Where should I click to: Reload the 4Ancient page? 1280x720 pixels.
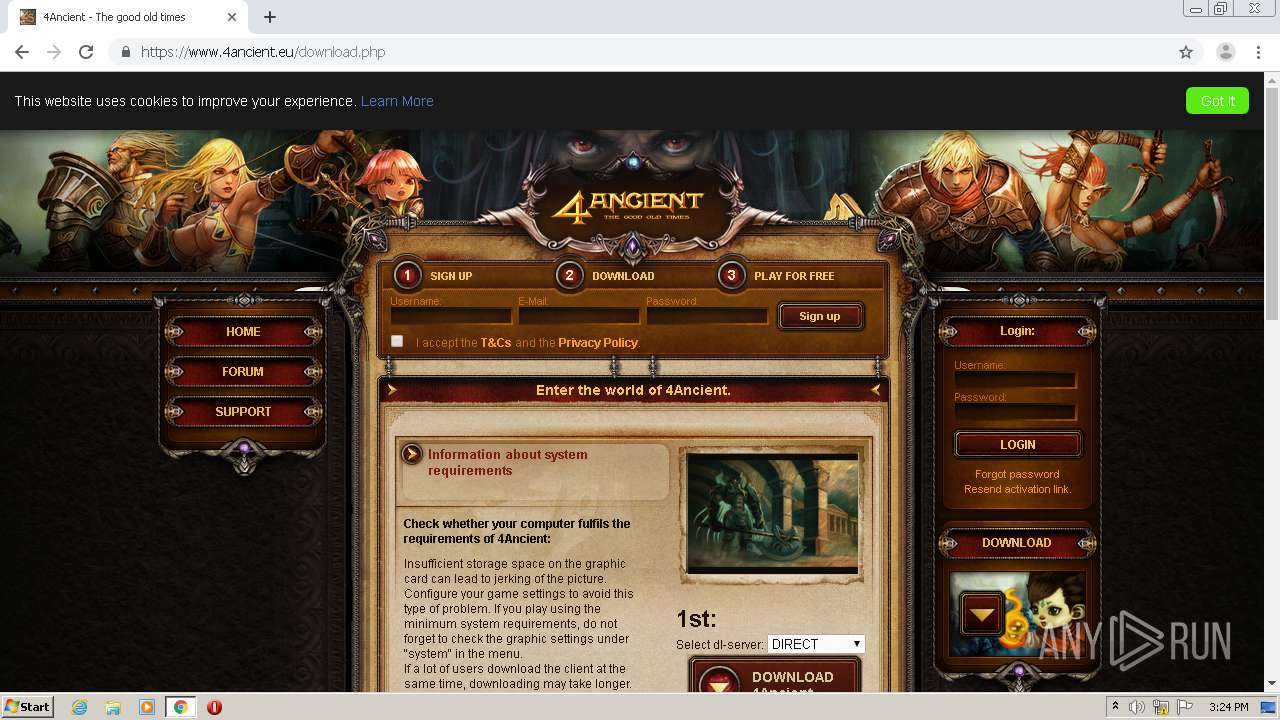click(x=86, y=52)
